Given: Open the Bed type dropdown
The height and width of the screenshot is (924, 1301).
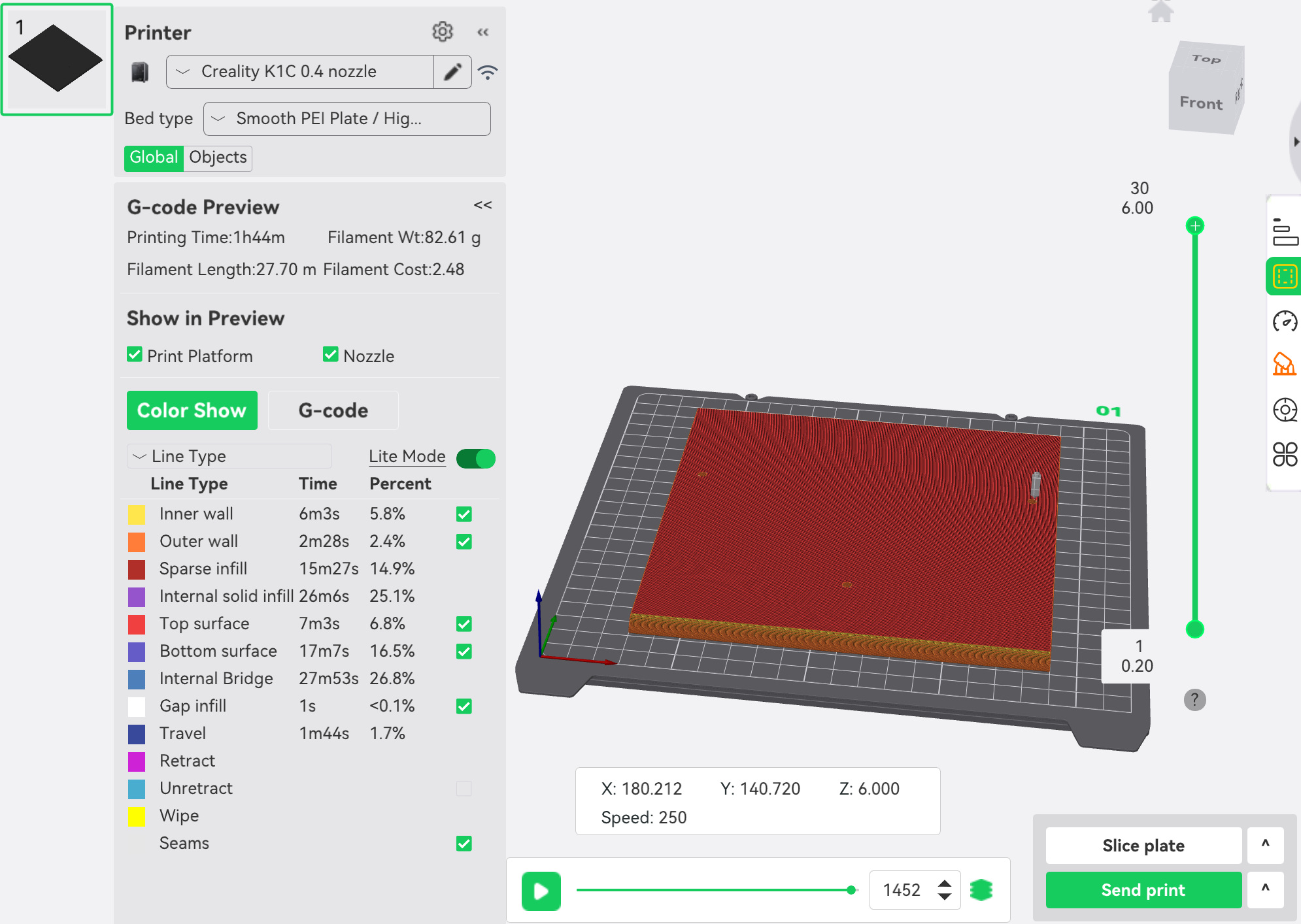Looking at the screenshot, I should [346, 119].
